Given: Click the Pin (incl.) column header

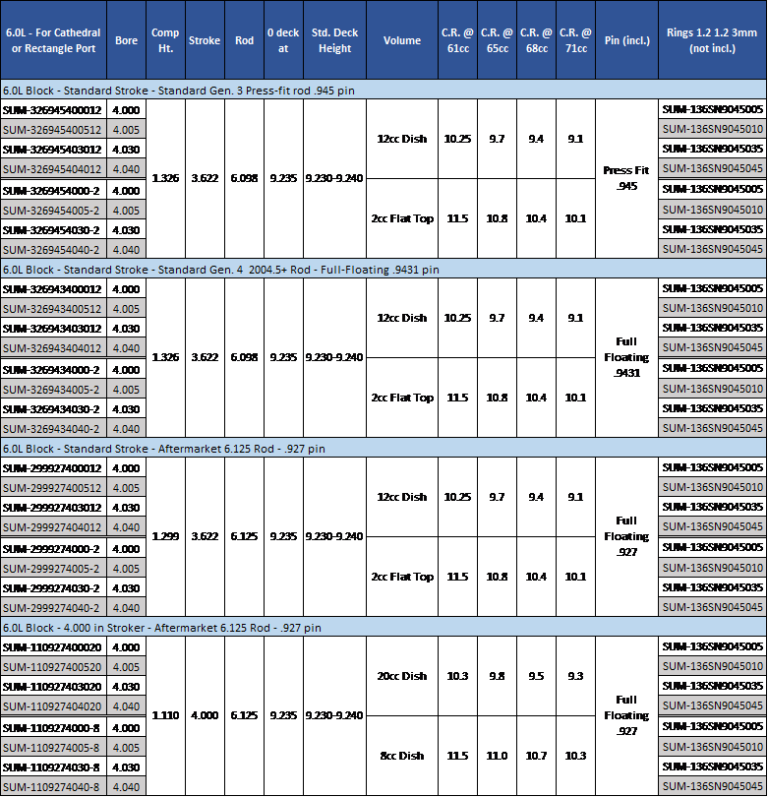Looking at the screenshot, I should click(626, 41).
